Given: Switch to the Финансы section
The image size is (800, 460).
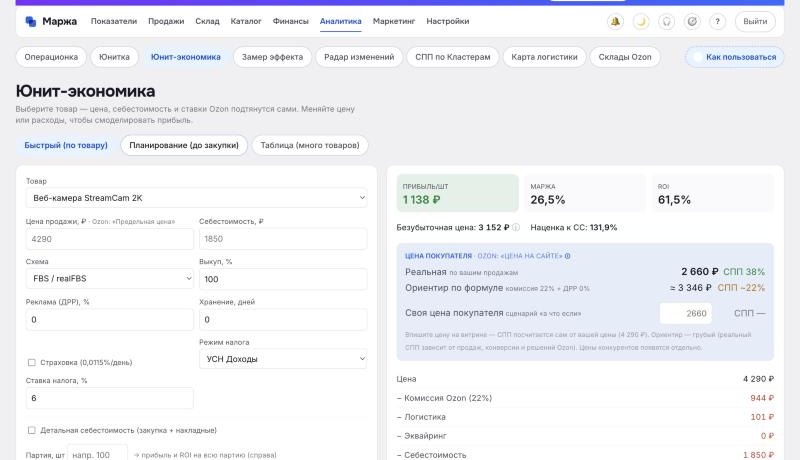Looking at the screenshot, I should (290, 21).
